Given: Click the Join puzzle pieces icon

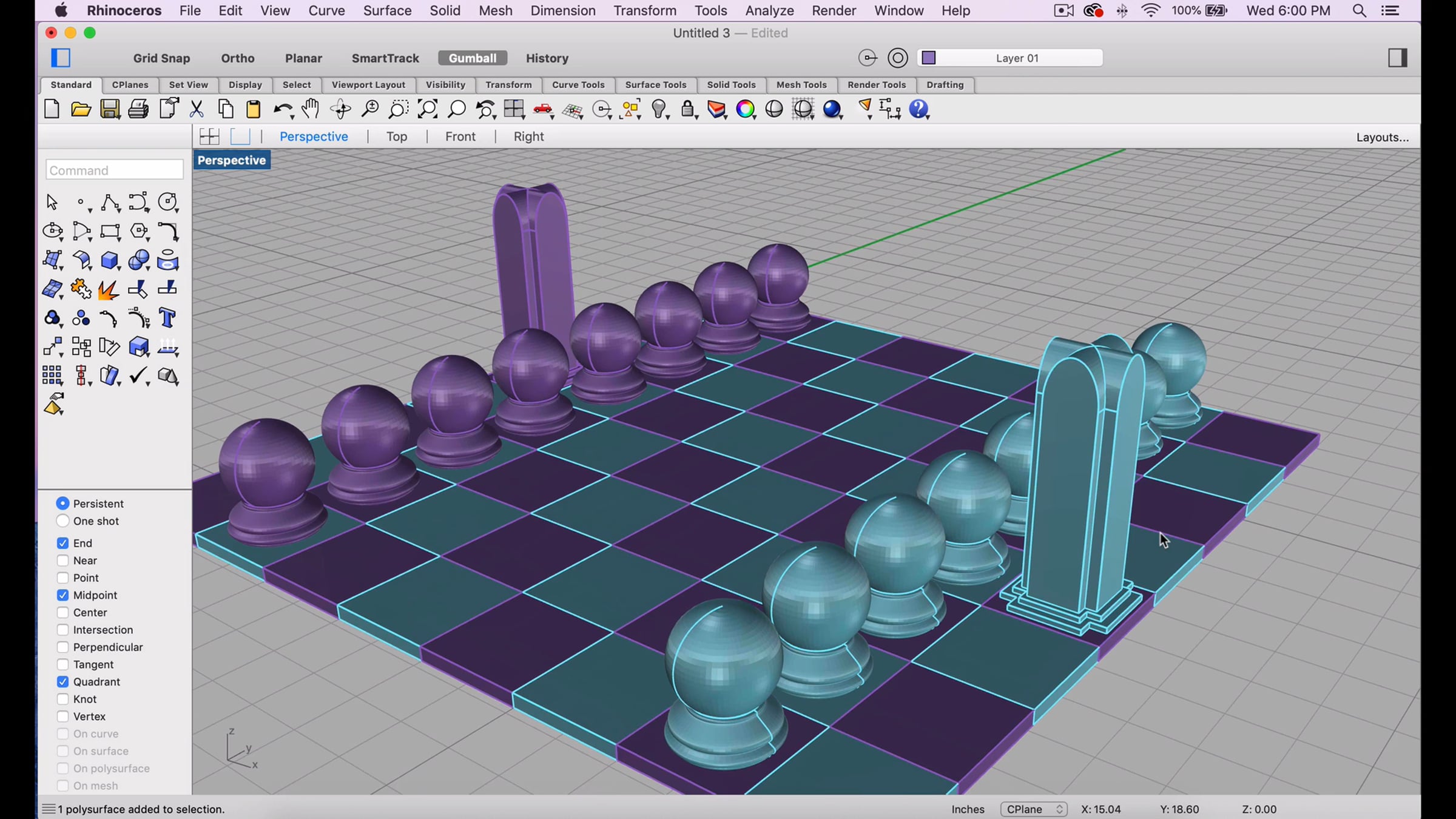Looking at the screenshot, I should click(81, 289).
